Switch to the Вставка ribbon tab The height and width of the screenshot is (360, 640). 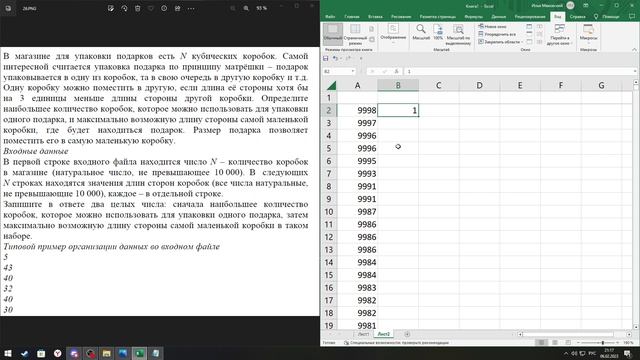pyautogui.click(x=375, y=17)
